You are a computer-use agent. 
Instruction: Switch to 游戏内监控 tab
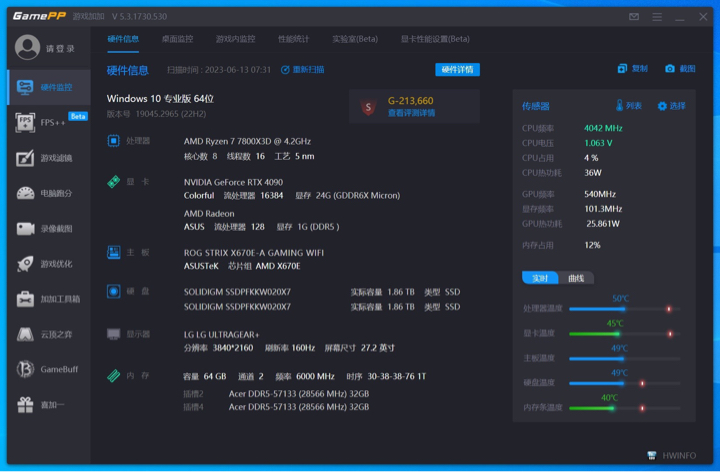coord(236,39)
